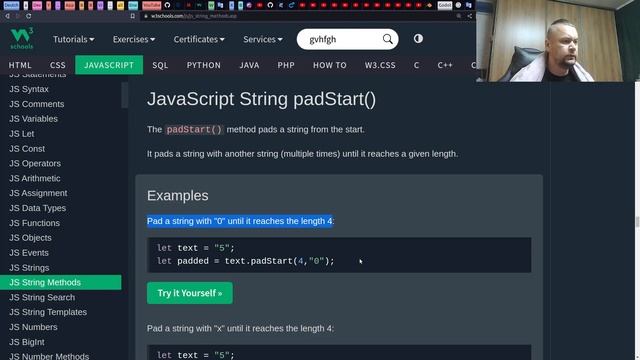Switch to the YouTube browser tab
This screenshot has width=640, height=360.
(151, 5)
